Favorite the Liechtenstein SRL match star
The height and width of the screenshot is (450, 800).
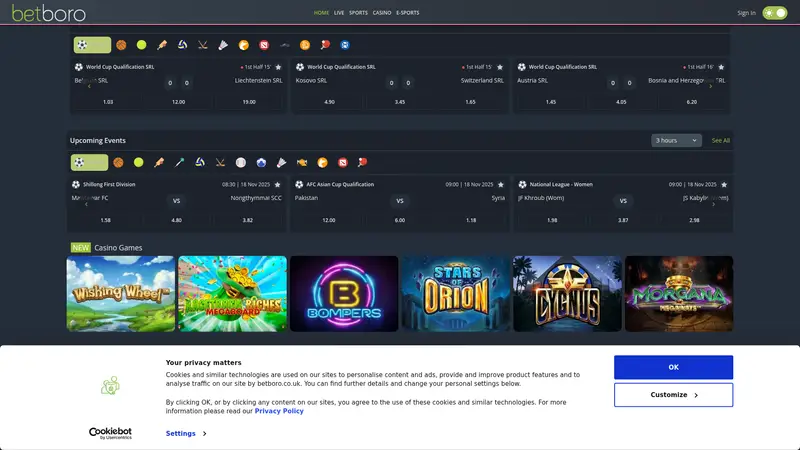point(278,67)
